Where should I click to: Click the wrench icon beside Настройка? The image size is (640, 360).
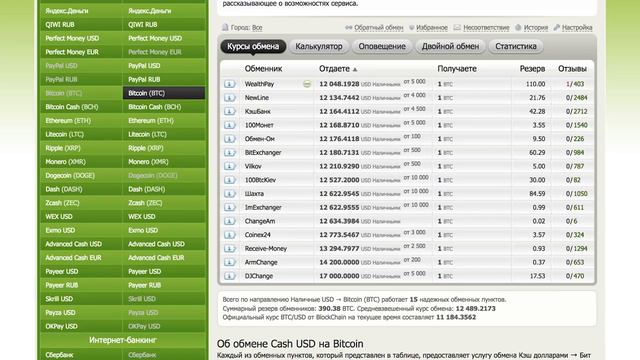557,27
